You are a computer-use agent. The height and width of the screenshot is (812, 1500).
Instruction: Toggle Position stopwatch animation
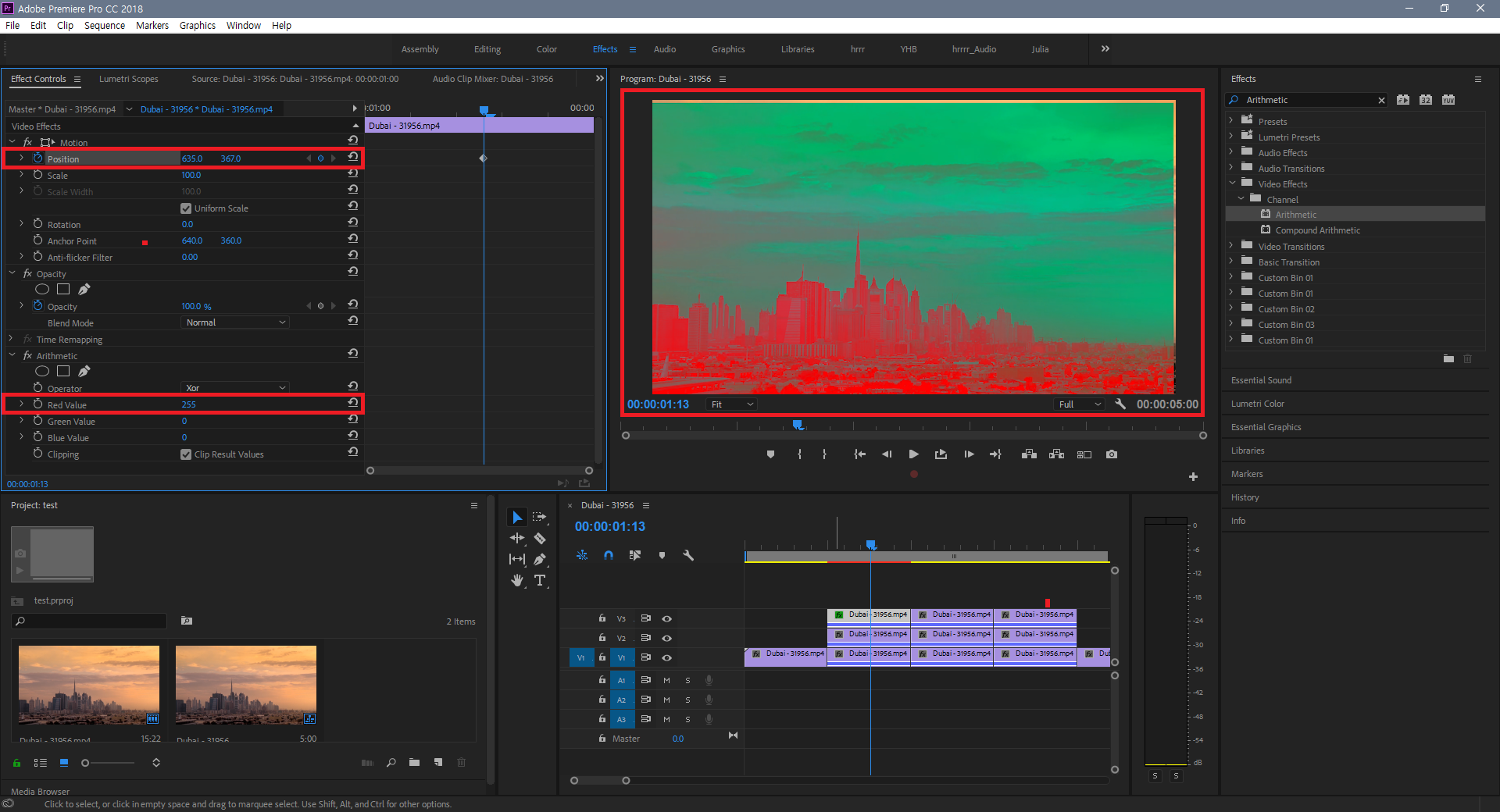[x=37, y=158]
